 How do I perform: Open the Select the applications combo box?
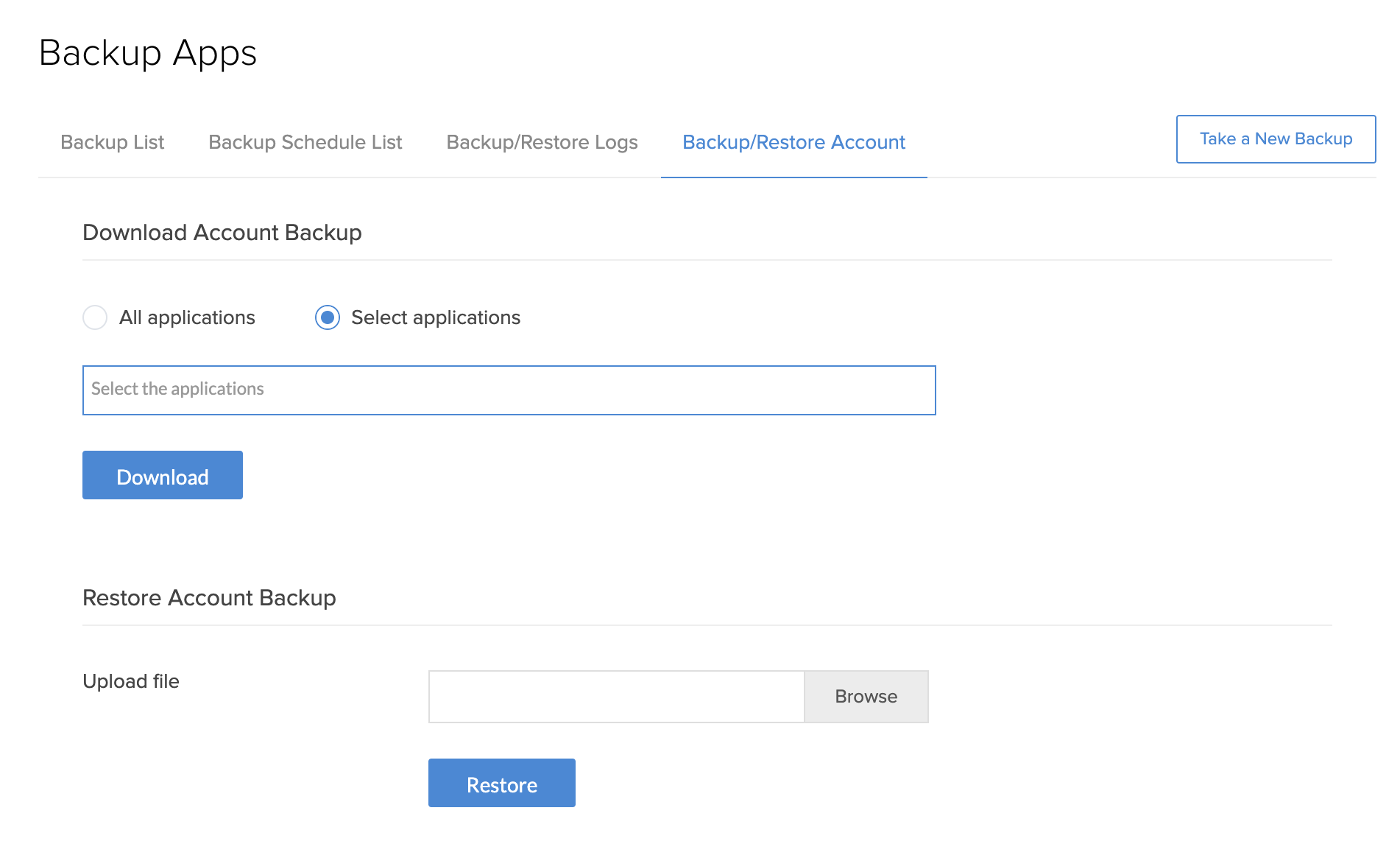click(509, 390)
